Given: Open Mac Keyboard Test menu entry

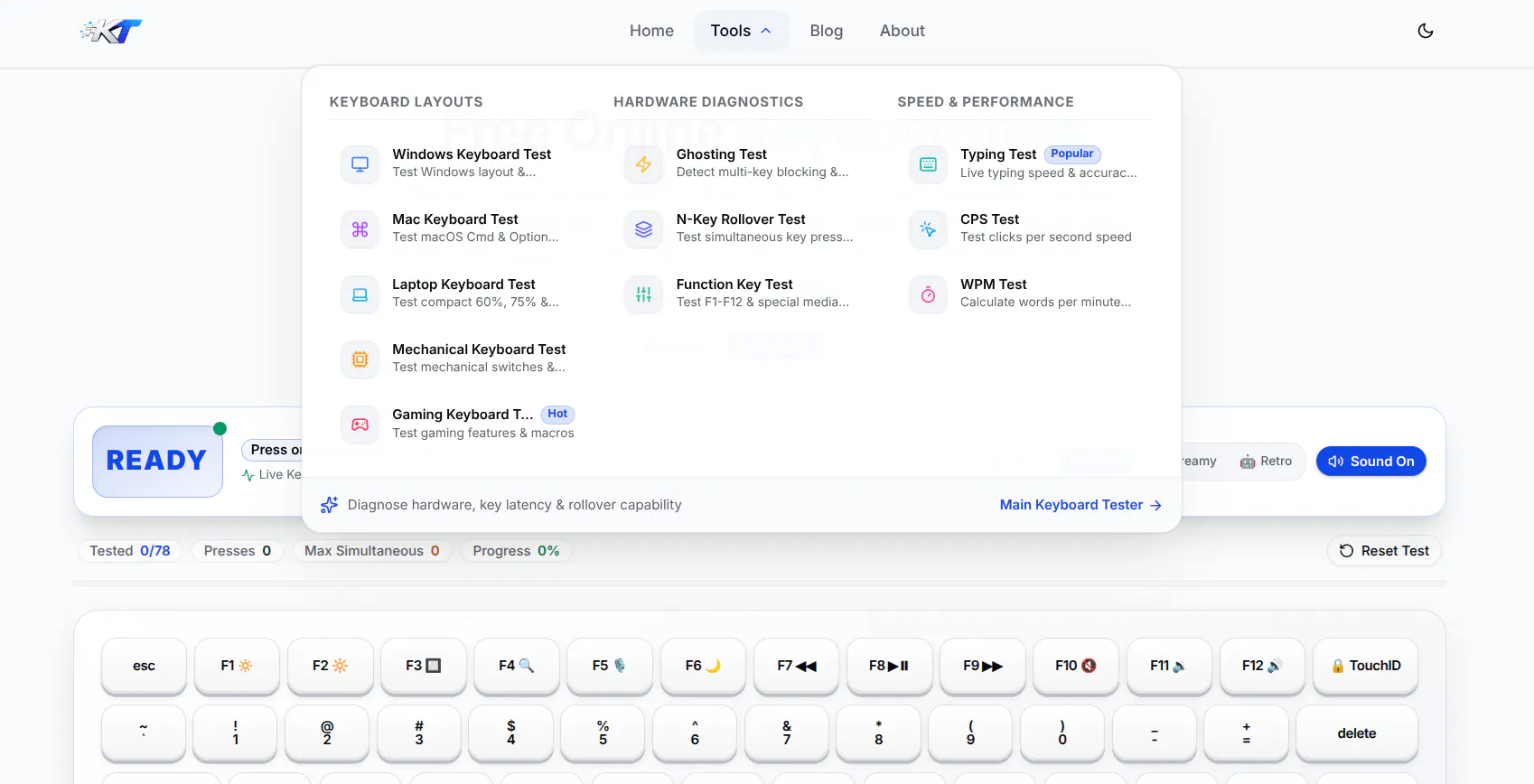Looking at the screenshot, I should coord(457,229).
